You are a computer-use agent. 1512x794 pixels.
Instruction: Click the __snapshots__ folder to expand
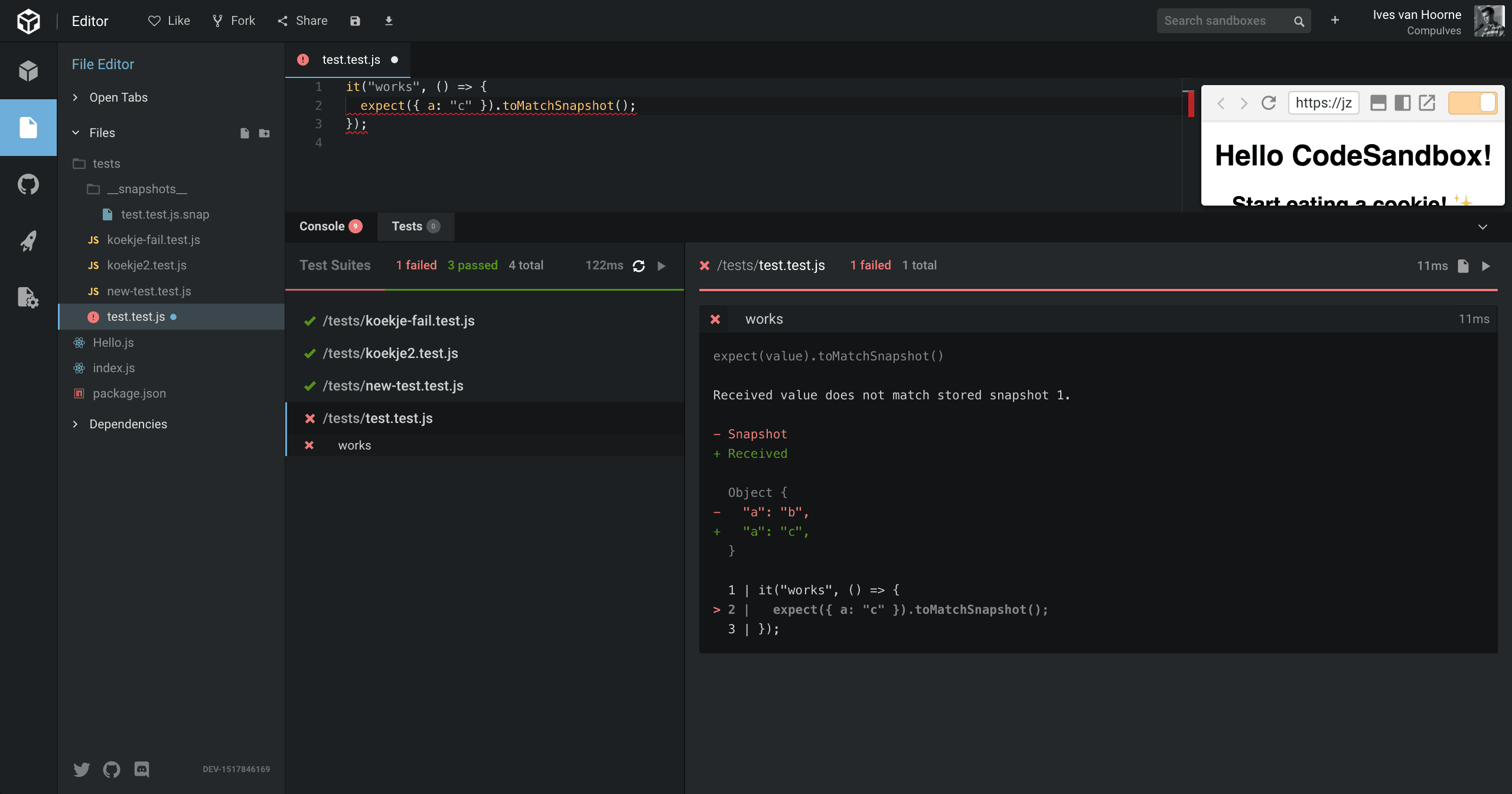pyautogui.click(x=144, y=188)
